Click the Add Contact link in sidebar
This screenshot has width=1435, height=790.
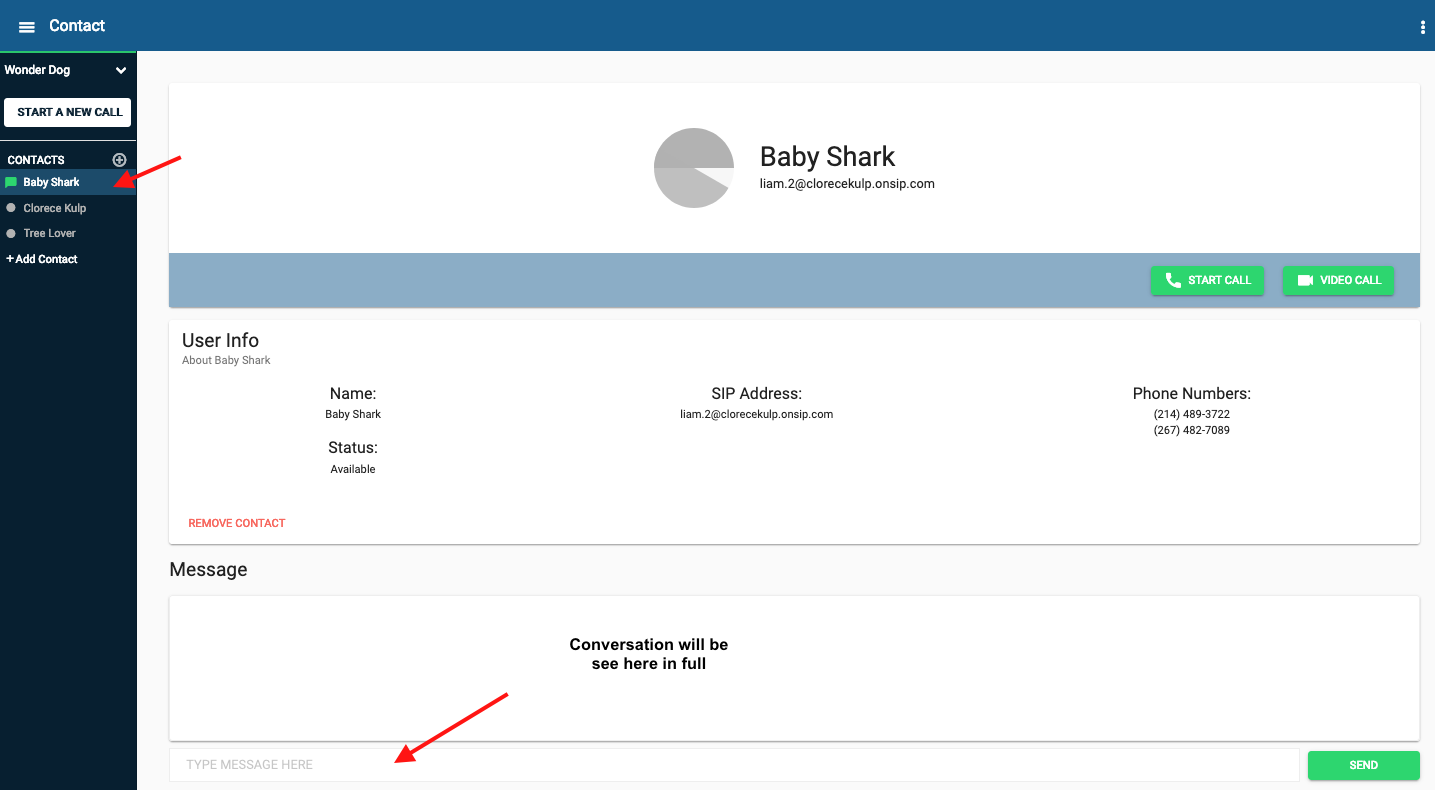click(x=41, y=258)
